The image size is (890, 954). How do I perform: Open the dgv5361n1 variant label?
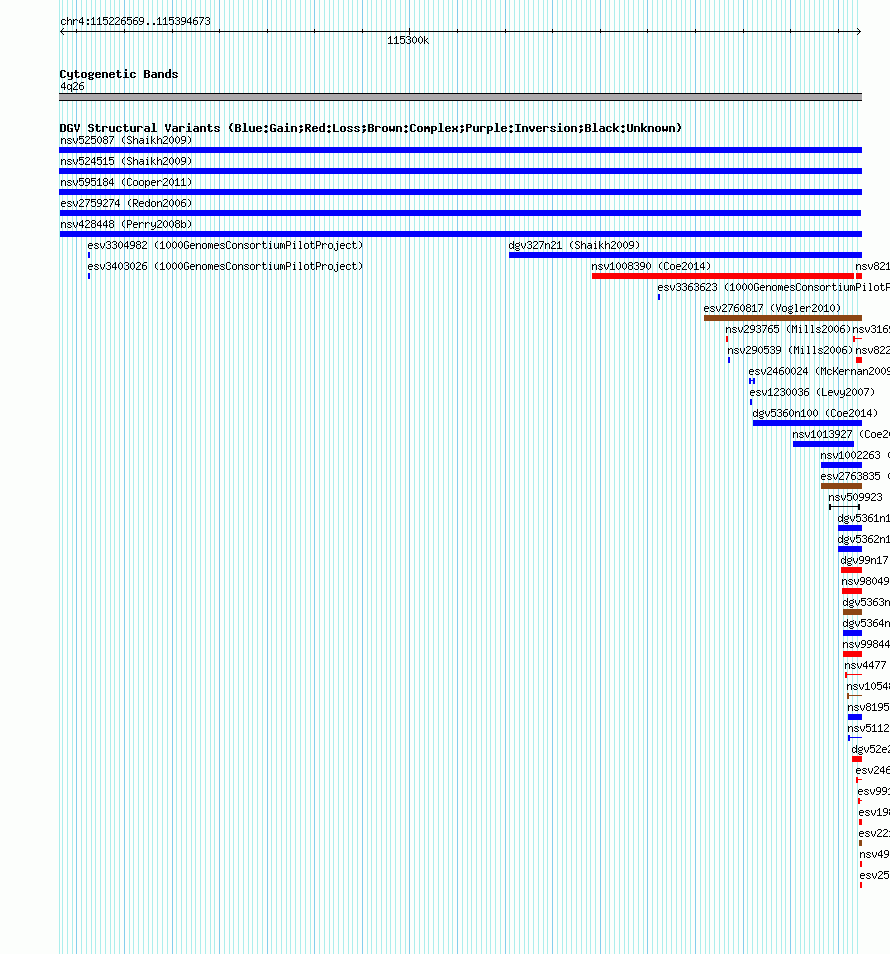pos(863,518)
